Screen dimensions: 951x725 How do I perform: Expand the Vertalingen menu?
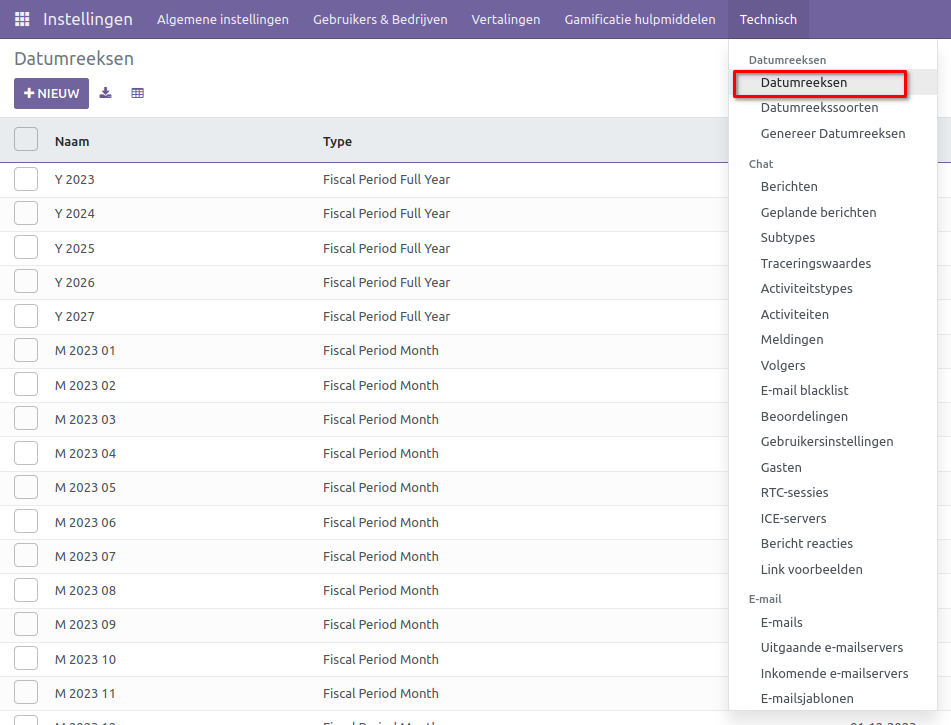506,19
